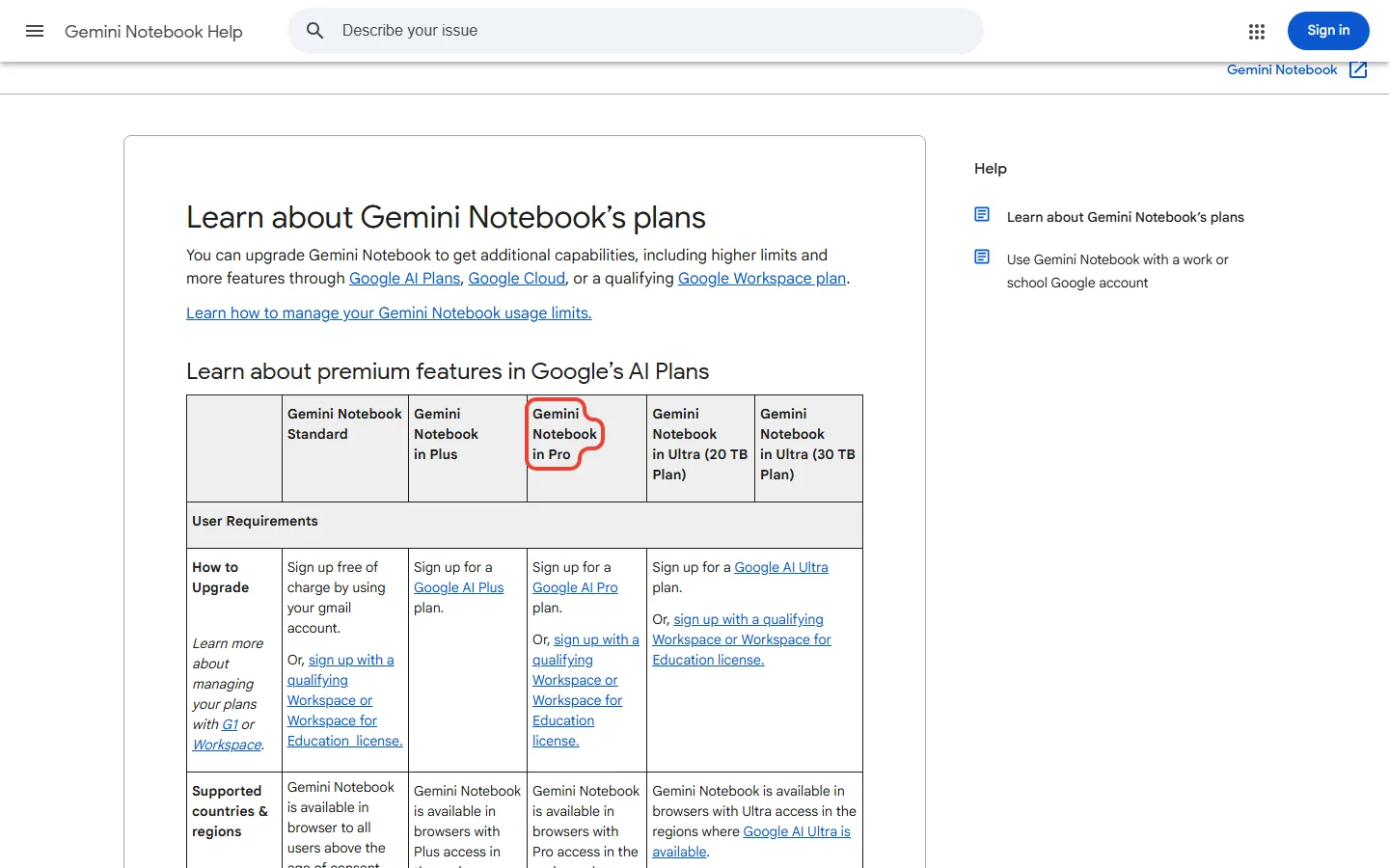Open Standard column's qualifying Workspace license link
1389x868 pixels.
coord(344,700)
